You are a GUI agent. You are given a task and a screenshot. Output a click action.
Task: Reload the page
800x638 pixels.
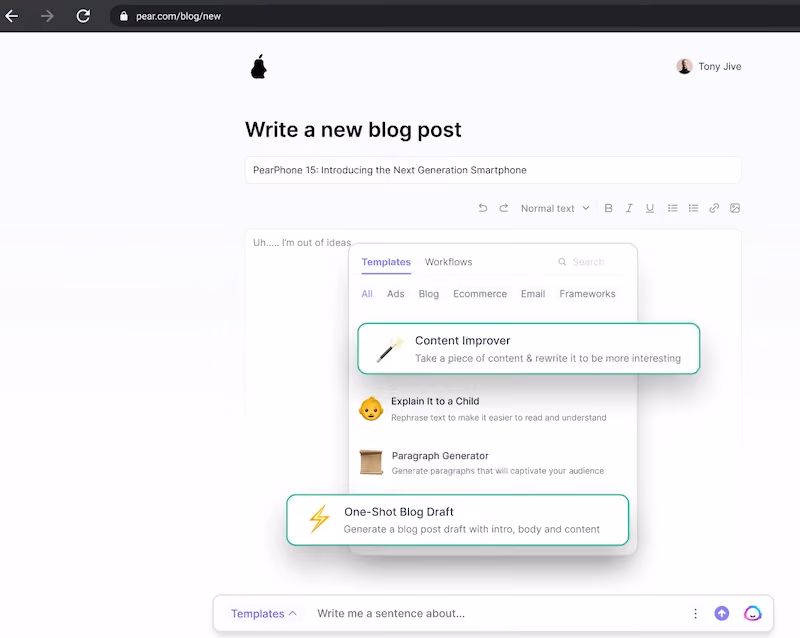point(83,16)
